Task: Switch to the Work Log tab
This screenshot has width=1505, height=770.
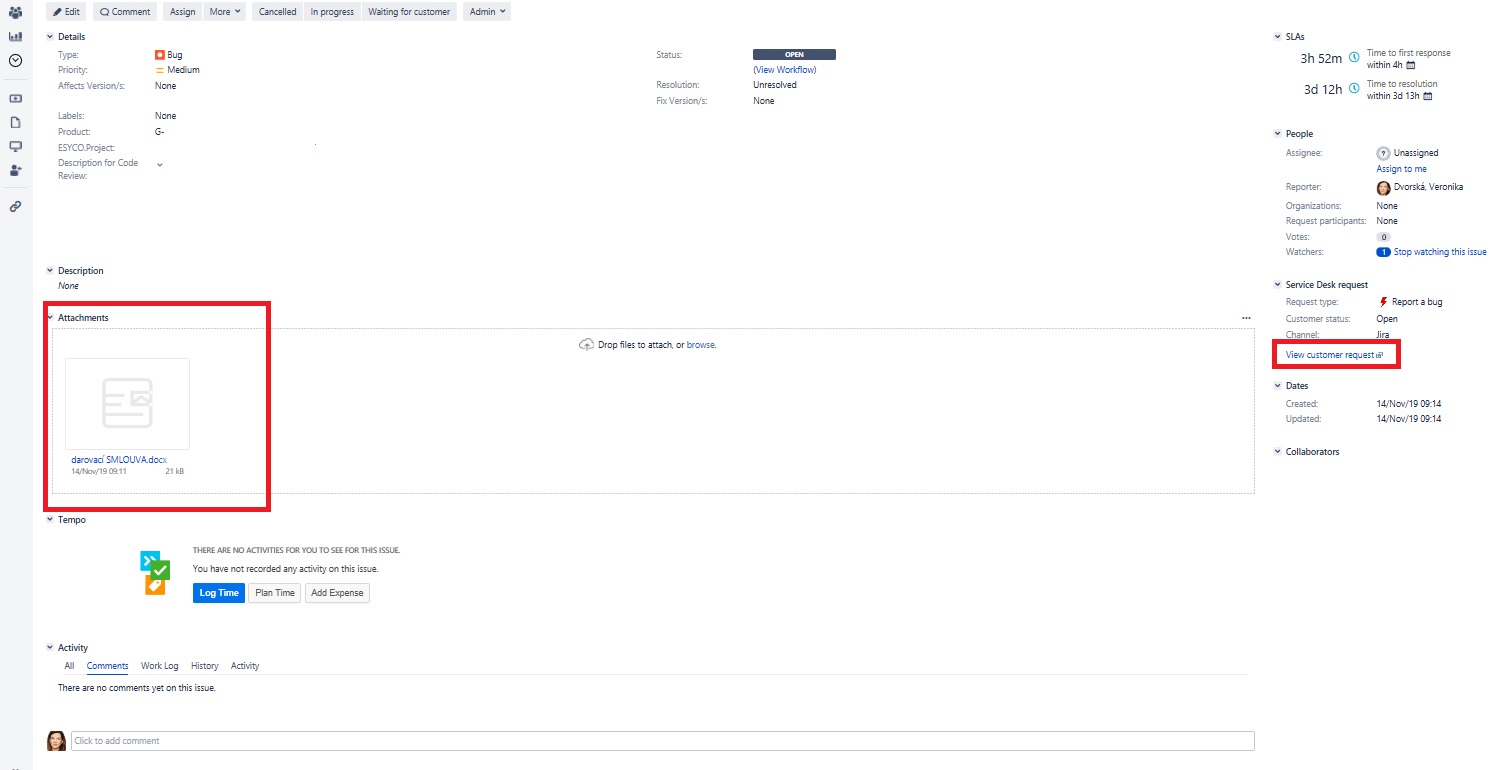Action: point(160,666)
